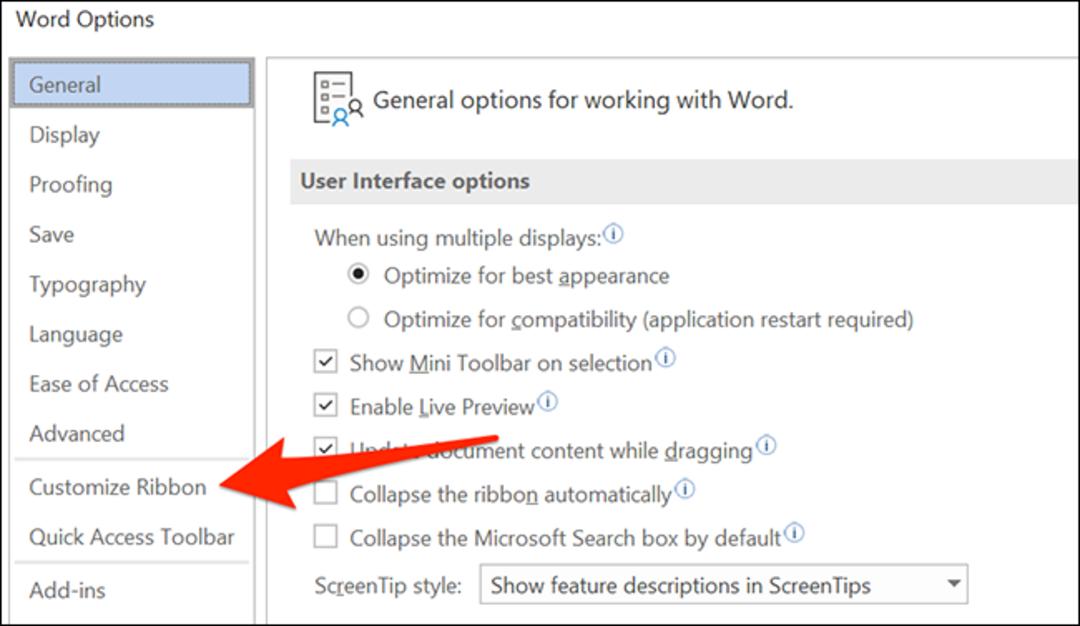Go to the Save options category
1080x626 pixels.
(51, 234)
